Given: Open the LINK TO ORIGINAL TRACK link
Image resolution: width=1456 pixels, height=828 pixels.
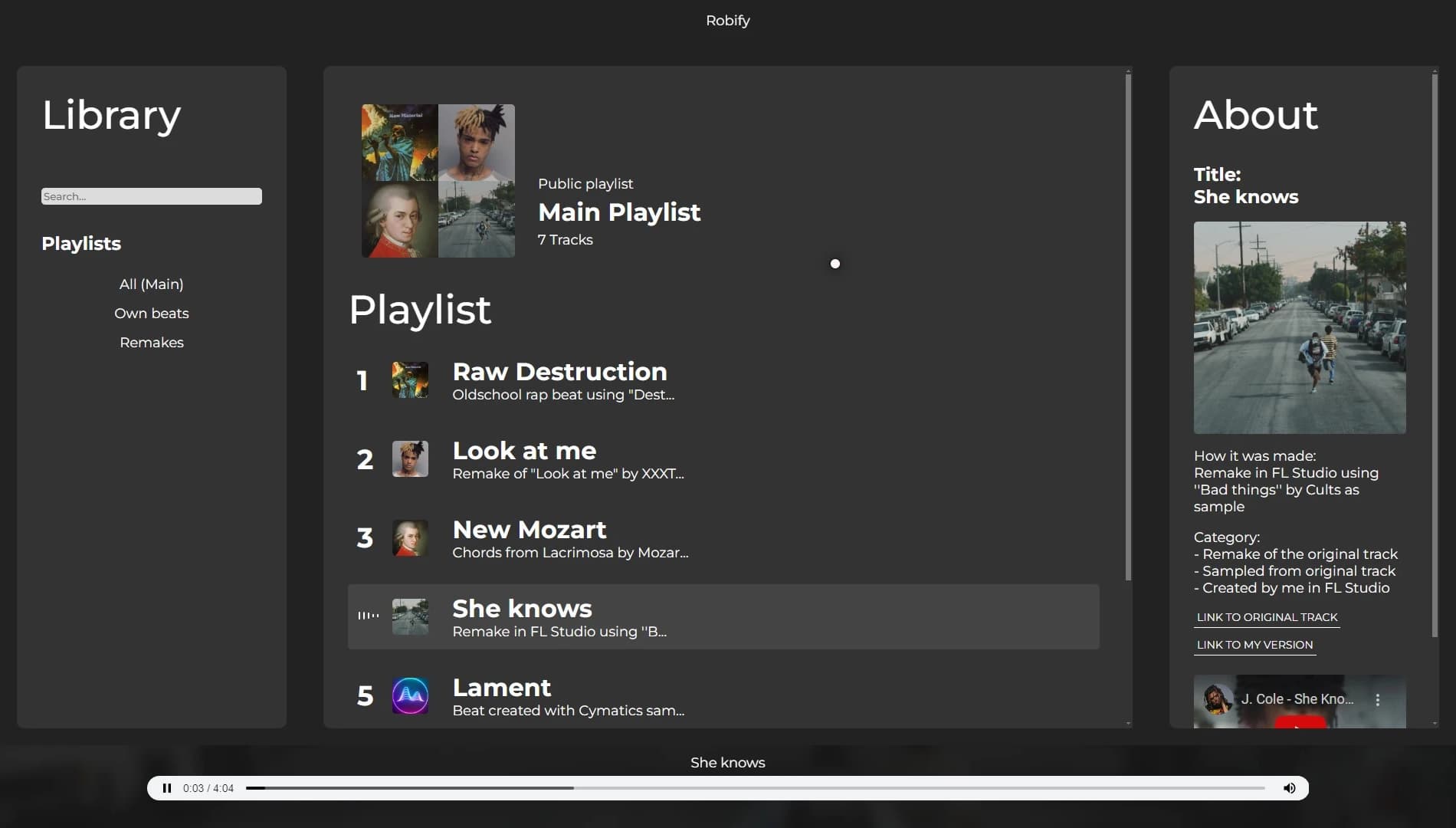Looking at the screenshot, I should pos(1267,617).
